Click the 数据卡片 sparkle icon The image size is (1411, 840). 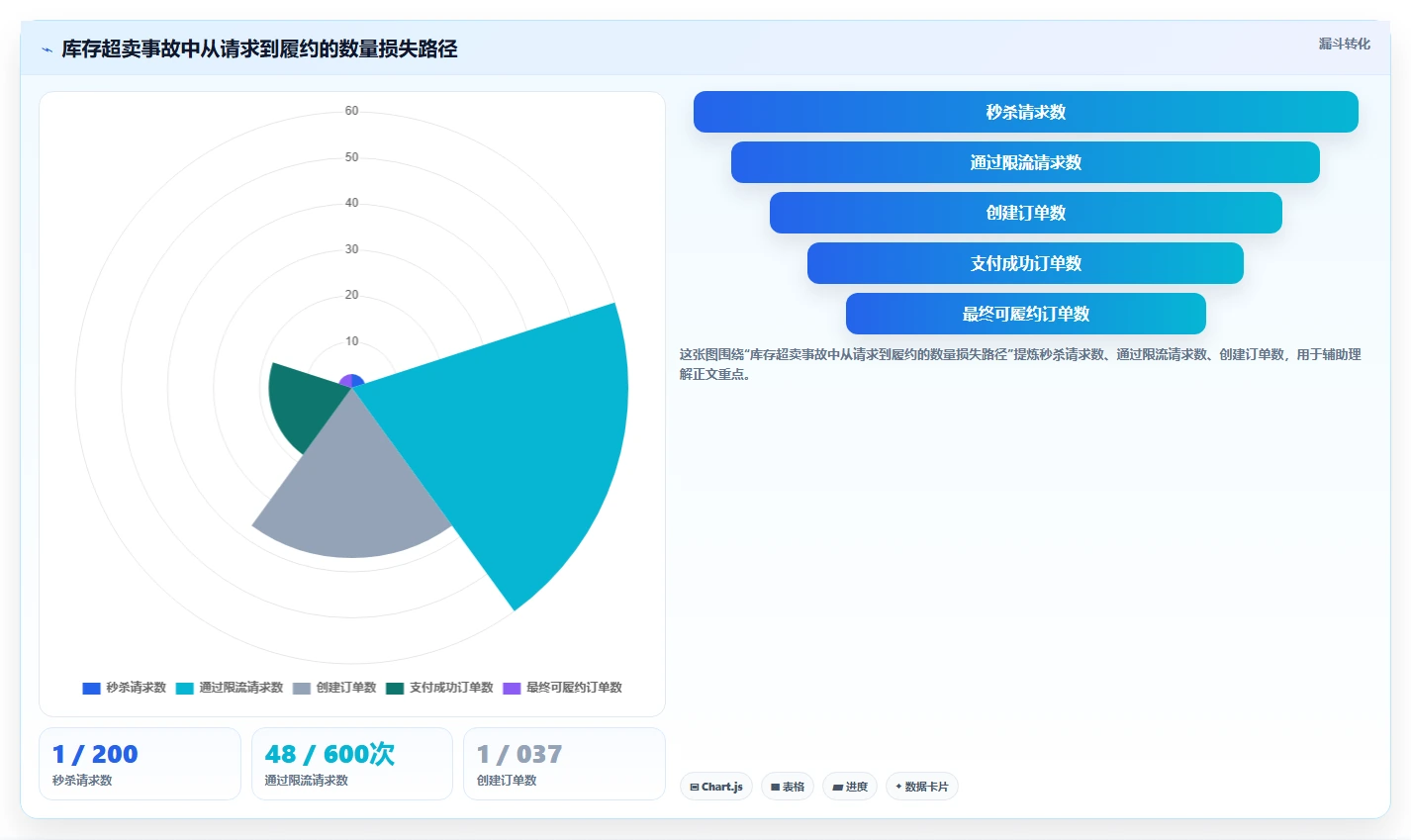pyautogui.click(x=898, y=787)
